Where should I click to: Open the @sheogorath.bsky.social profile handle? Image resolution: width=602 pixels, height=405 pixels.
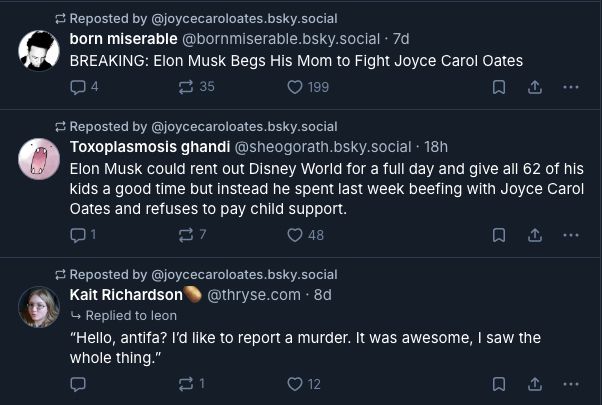pyautogui.click(x=323, y=147)
